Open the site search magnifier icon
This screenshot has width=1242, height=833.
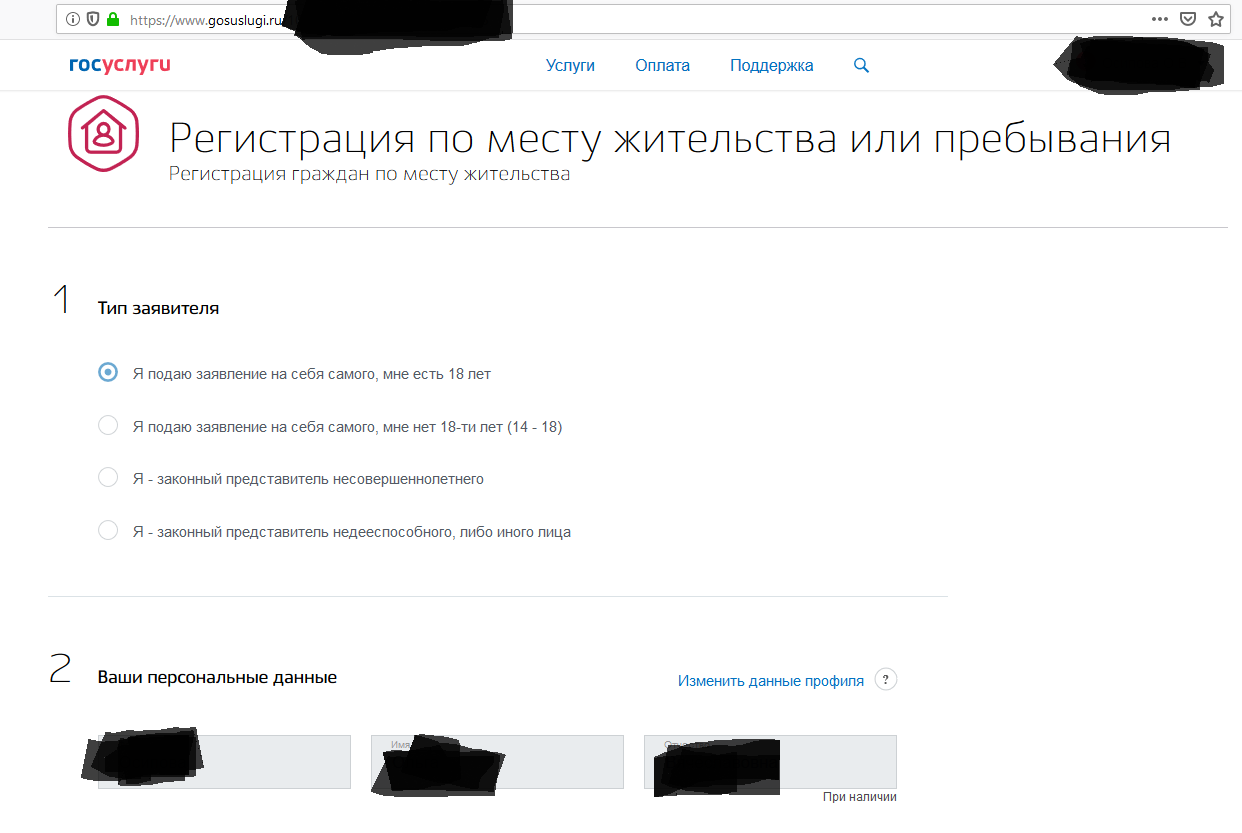[x=861, y=65]
